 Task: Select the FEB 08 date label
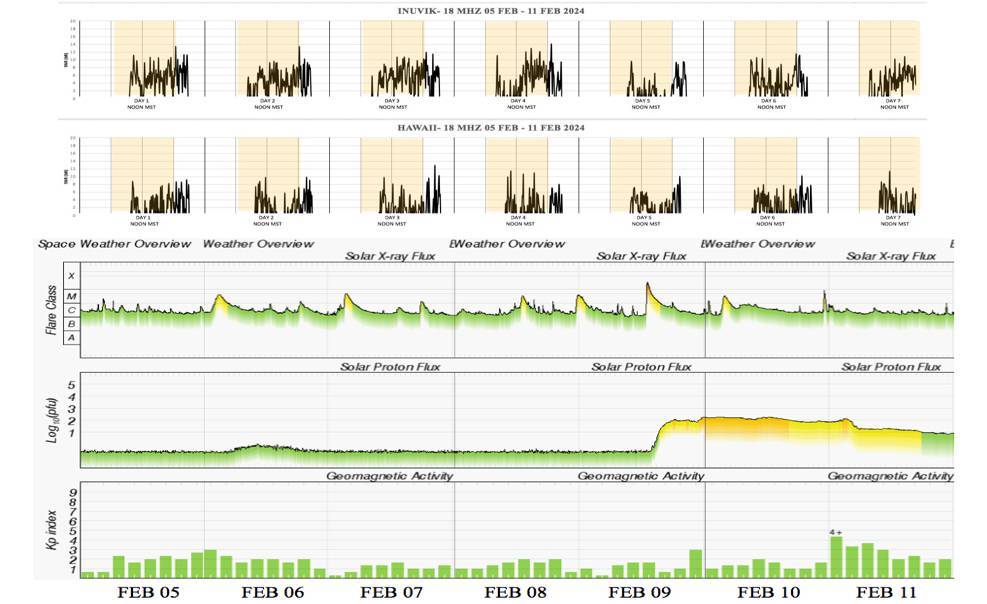515,592
